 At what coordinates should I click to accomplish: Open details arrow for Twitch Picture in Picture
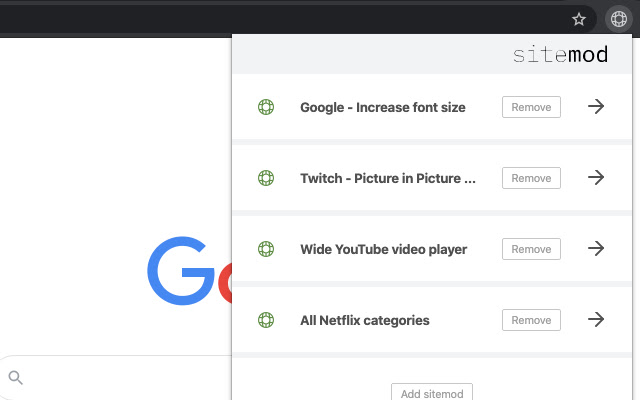click(596, 178)
